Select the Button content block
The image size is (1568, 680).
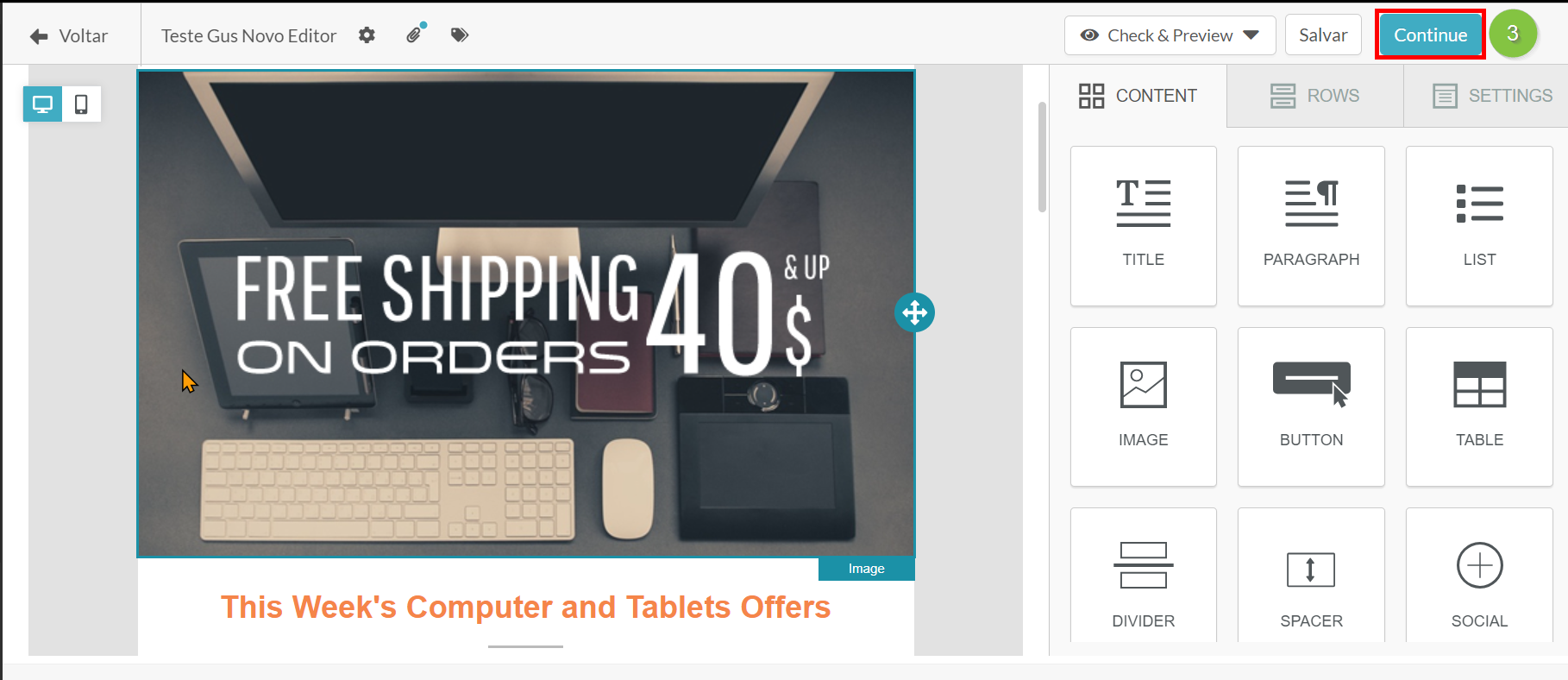[x=1311, y=406]
